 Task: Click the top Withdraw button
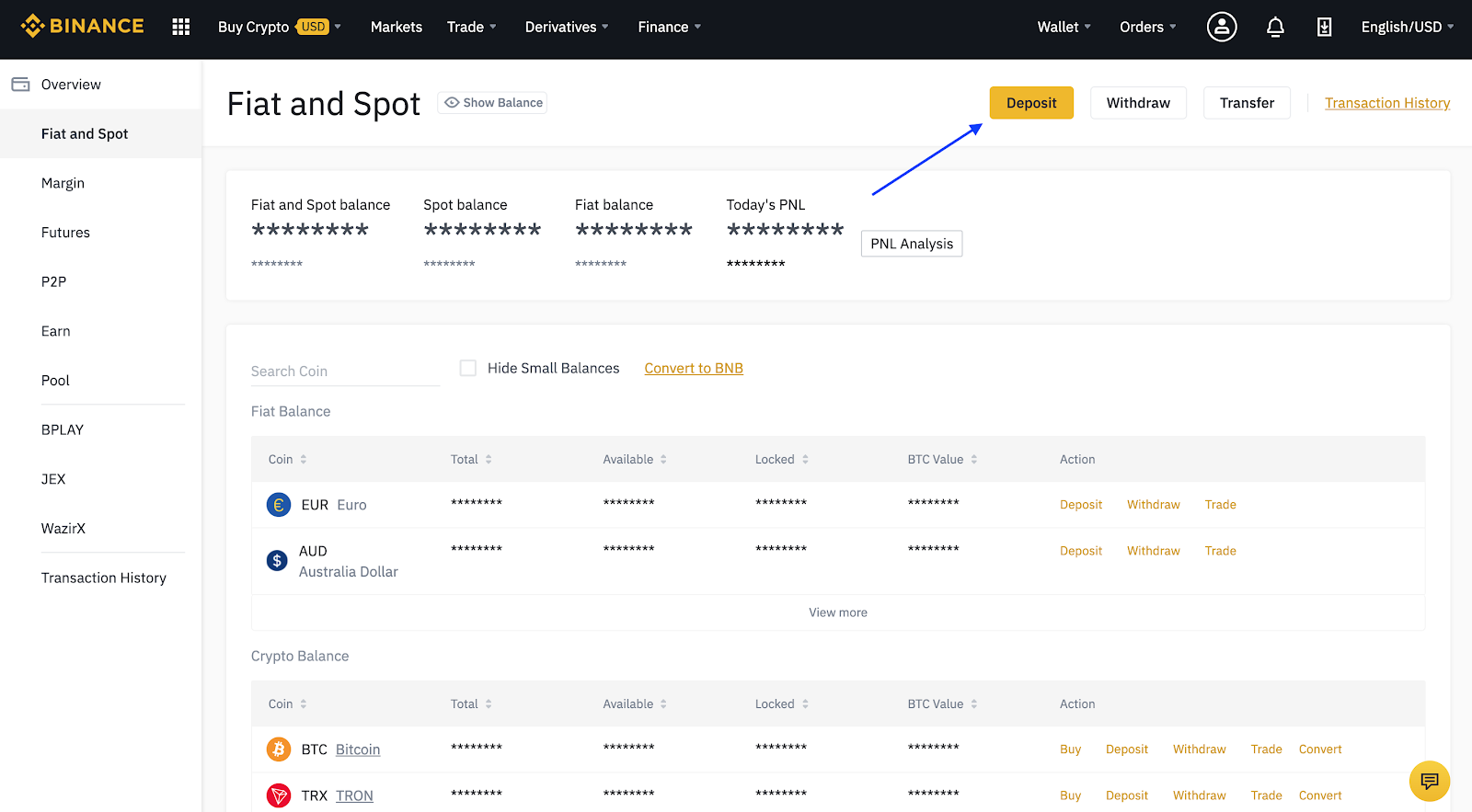click(1138, 103)
